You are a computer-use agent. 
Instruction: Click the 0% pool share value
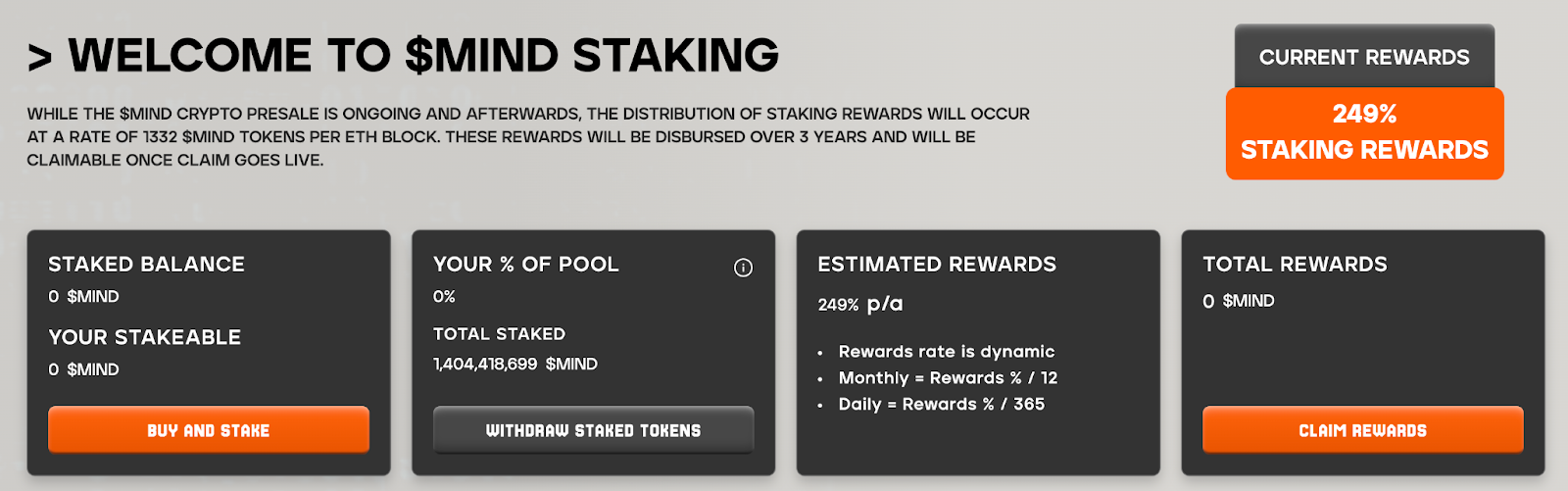click(444, 296)
